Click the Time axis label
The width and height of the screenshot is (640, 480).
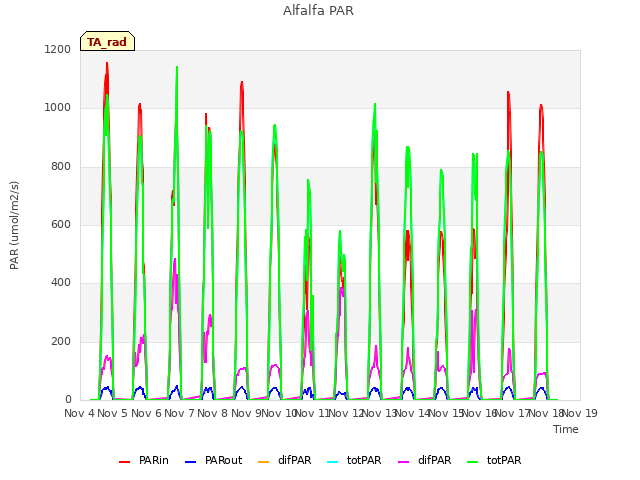pos(566,429)
